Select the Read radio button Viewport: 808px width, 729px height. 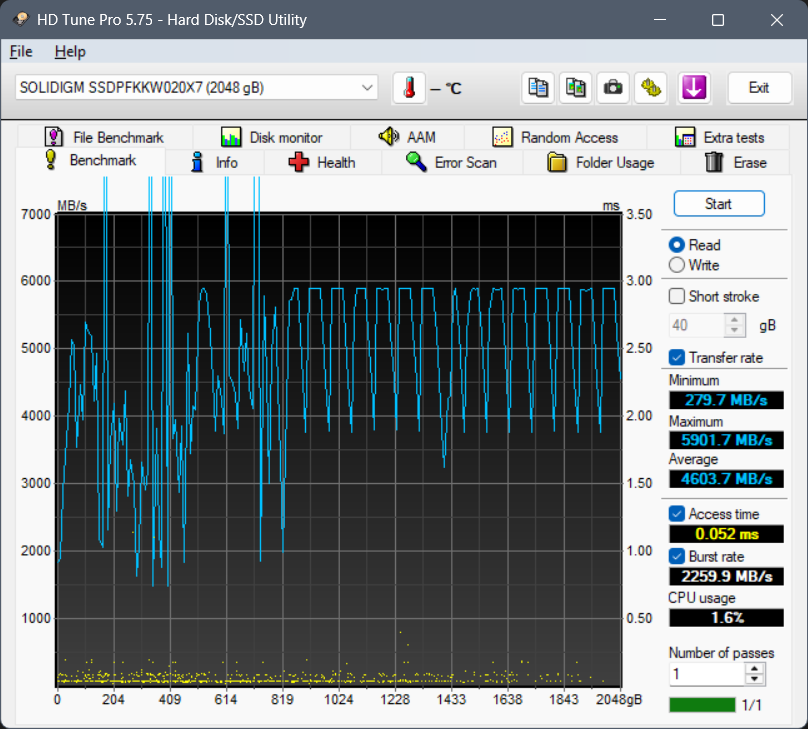(695, 245)
